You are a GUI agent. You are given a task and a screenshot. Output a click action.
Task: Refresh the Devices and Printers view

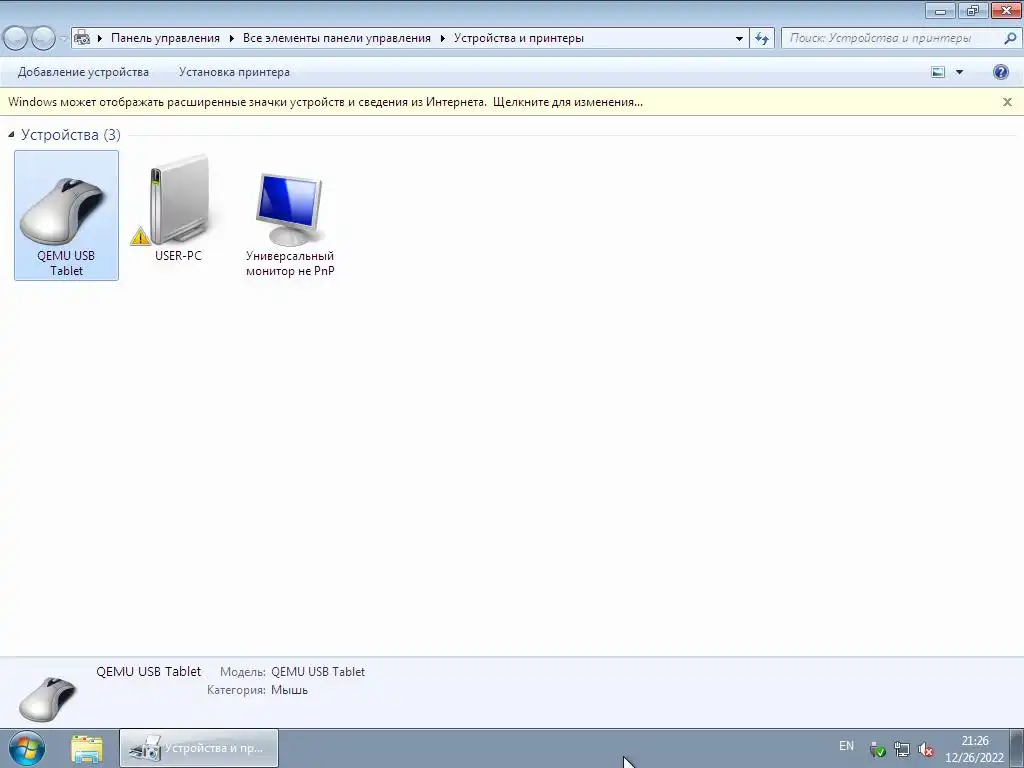(761, 39)
